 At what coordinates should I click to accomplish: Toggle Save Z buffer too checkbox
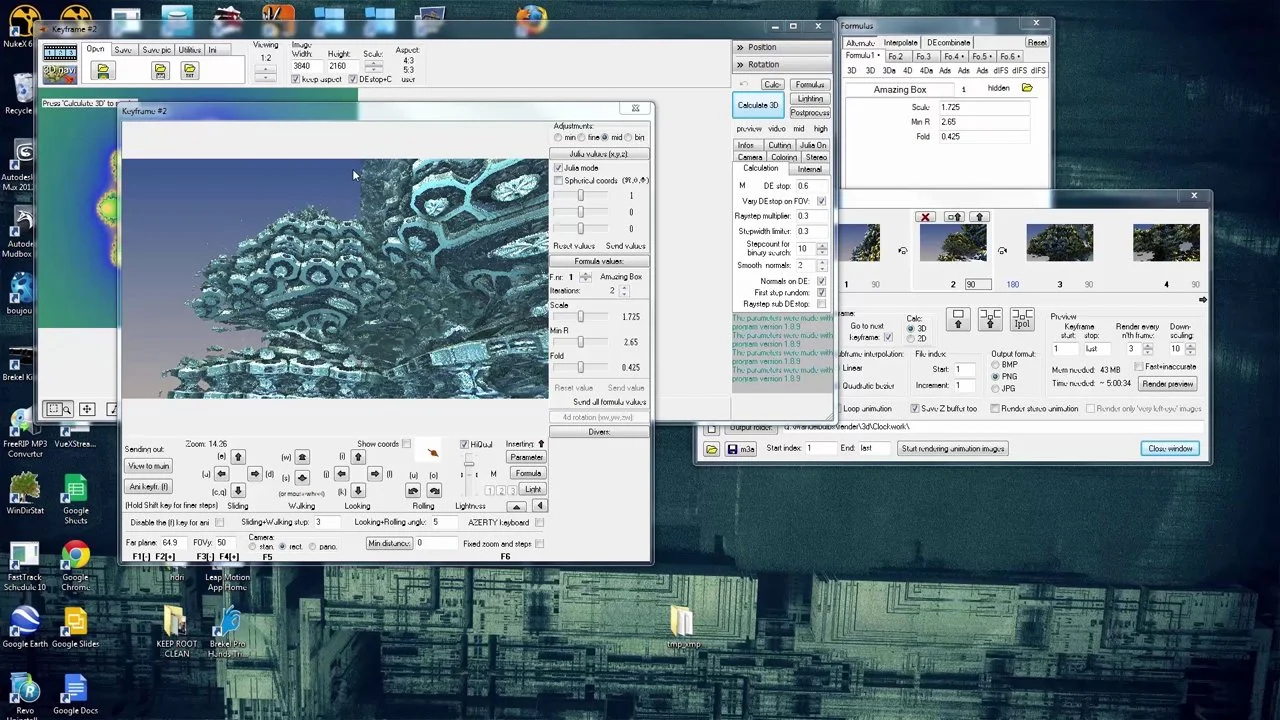(915, 409)
